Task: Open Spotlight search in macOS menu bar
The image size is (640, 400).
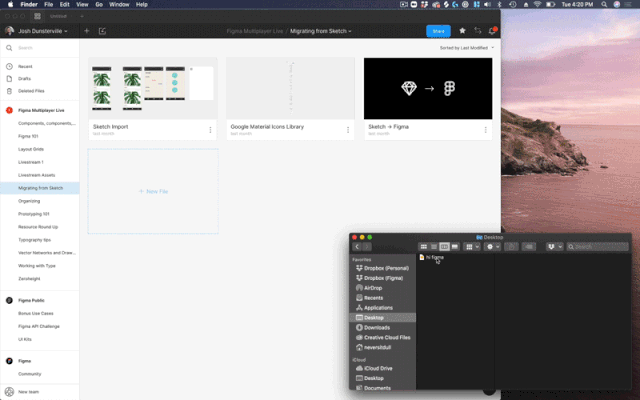Action: click(x=604, y=4)
